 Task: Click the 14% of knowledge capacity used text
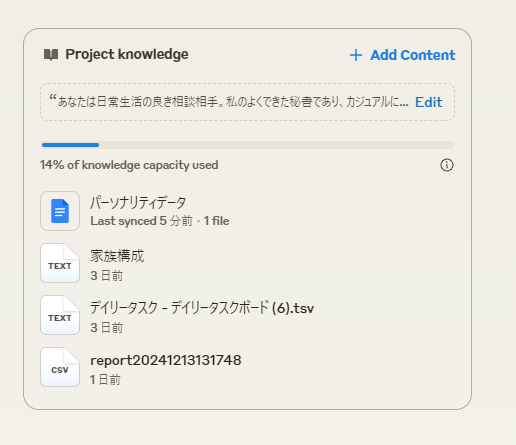point(129,165)
